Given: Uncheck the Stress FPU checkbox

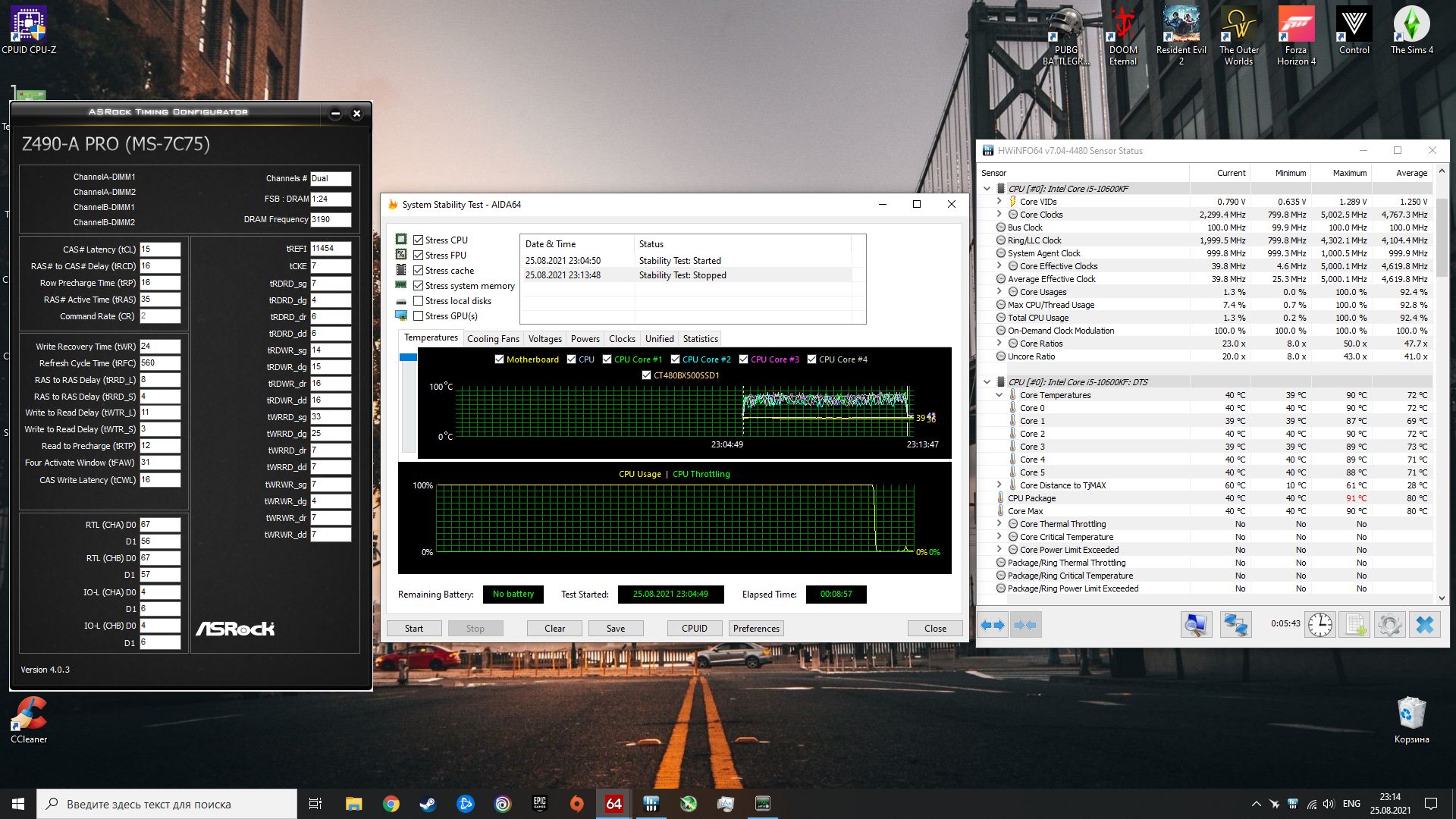Looking at the screenshot, I should pos(418,256).
